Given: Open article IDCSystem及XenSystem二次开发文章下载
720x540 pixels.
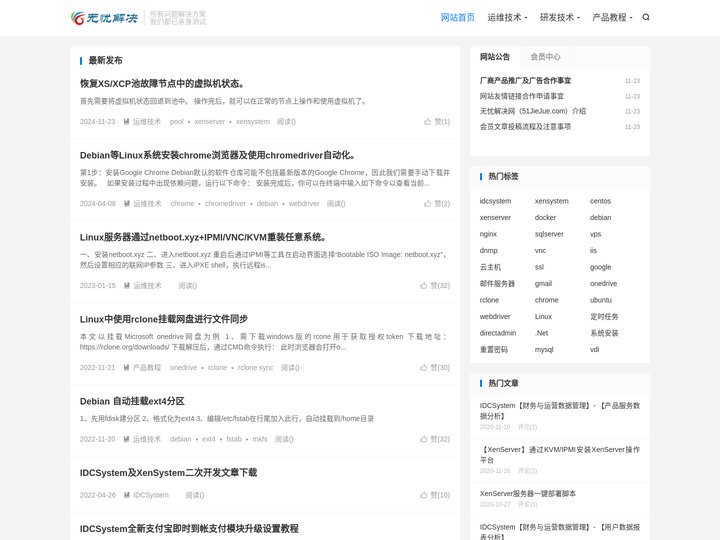Looking at the screenshot, I should point(169,473).
